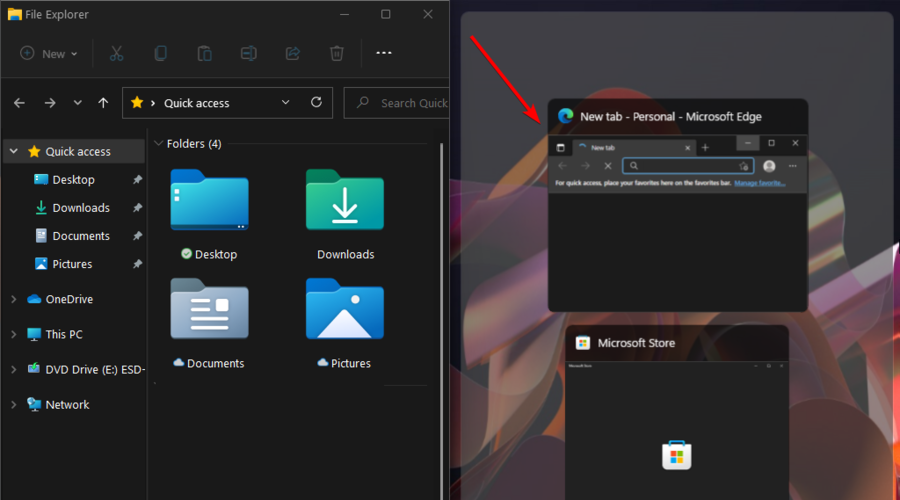Go up one level with up arrow
Image resolution: width=900 pixels, height=500 pixels.
pos(103,103)
